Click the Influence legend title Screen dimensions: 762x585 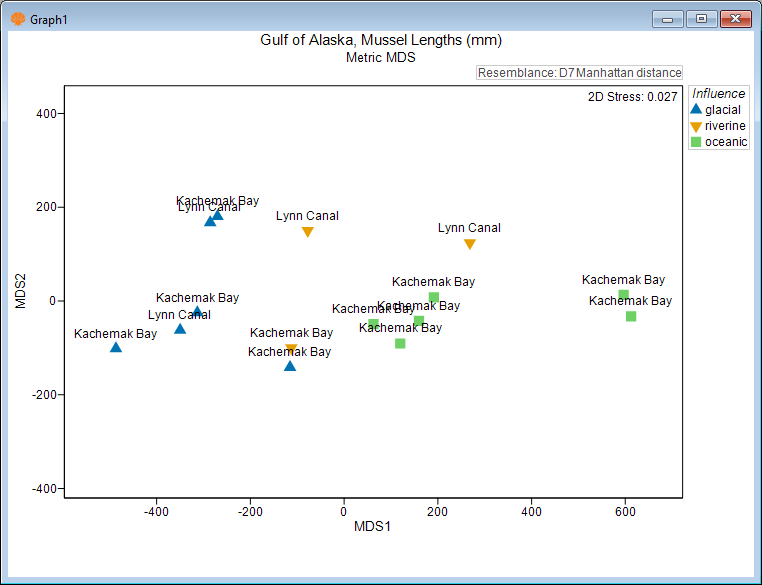pyautogui.click(x=718, y=94)
